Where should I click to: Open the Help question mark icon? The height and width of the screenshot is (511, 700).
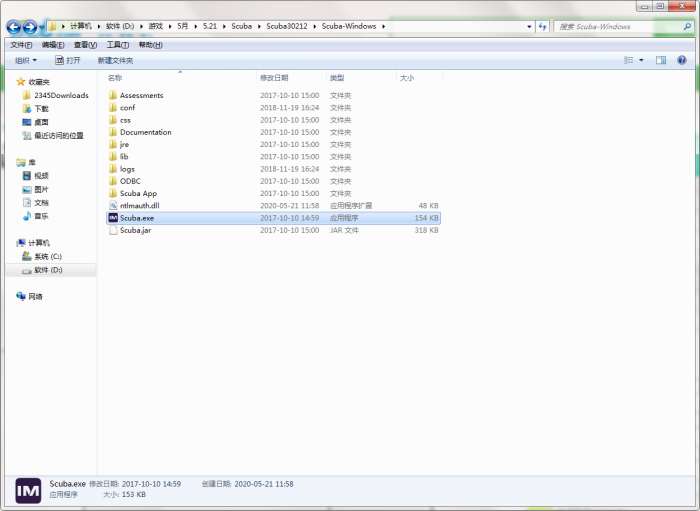click(x=682, y=60)
